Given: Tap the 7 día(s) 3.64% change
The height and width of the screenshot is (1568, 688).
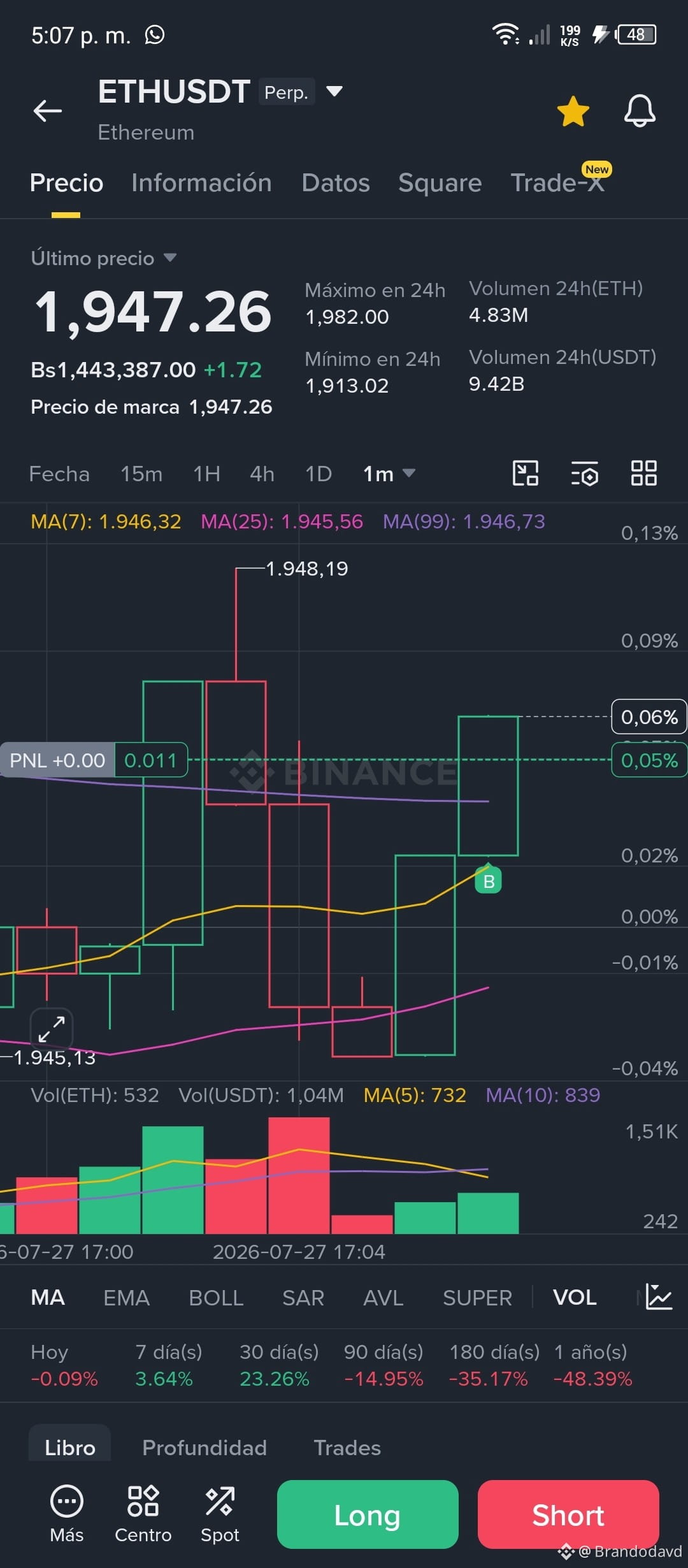Looking at the screenshot, I should [x=168, y=1365].
